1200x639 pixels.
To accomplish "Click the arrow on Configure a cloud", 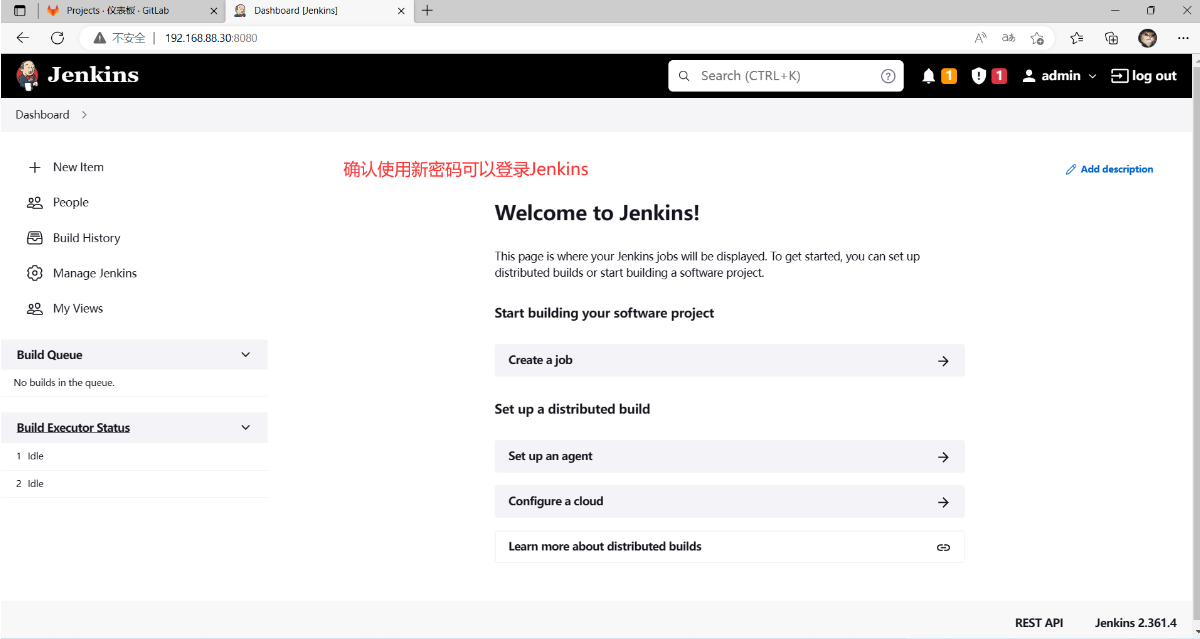I will click(943, 502).
